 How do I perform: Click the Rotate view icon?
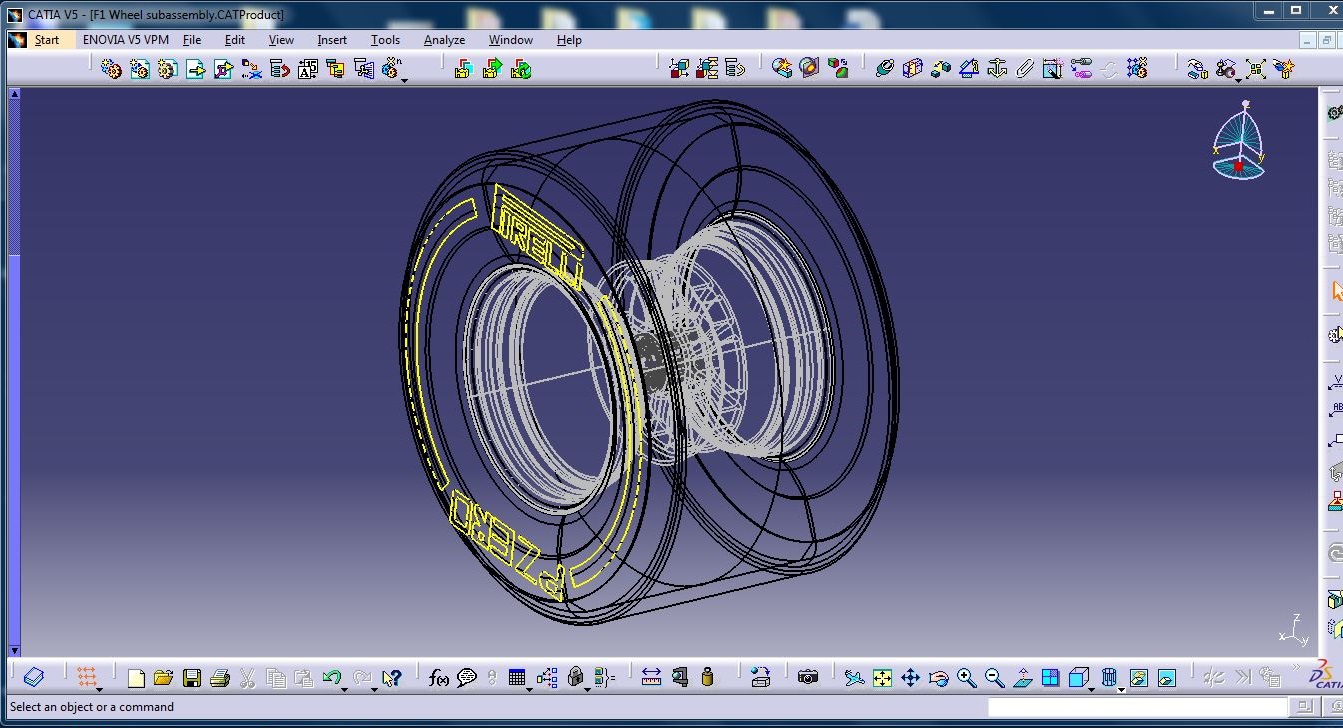click(938, 678)
